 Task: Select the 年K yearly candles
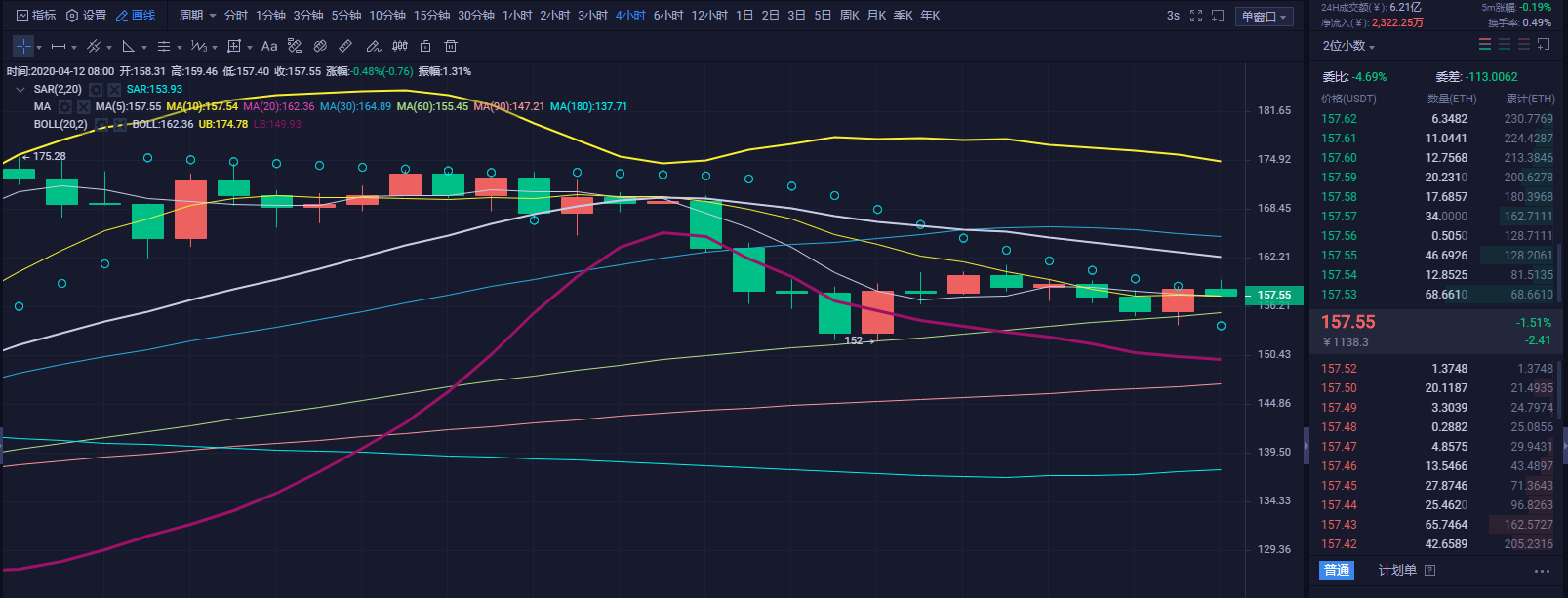pos(930,16)
